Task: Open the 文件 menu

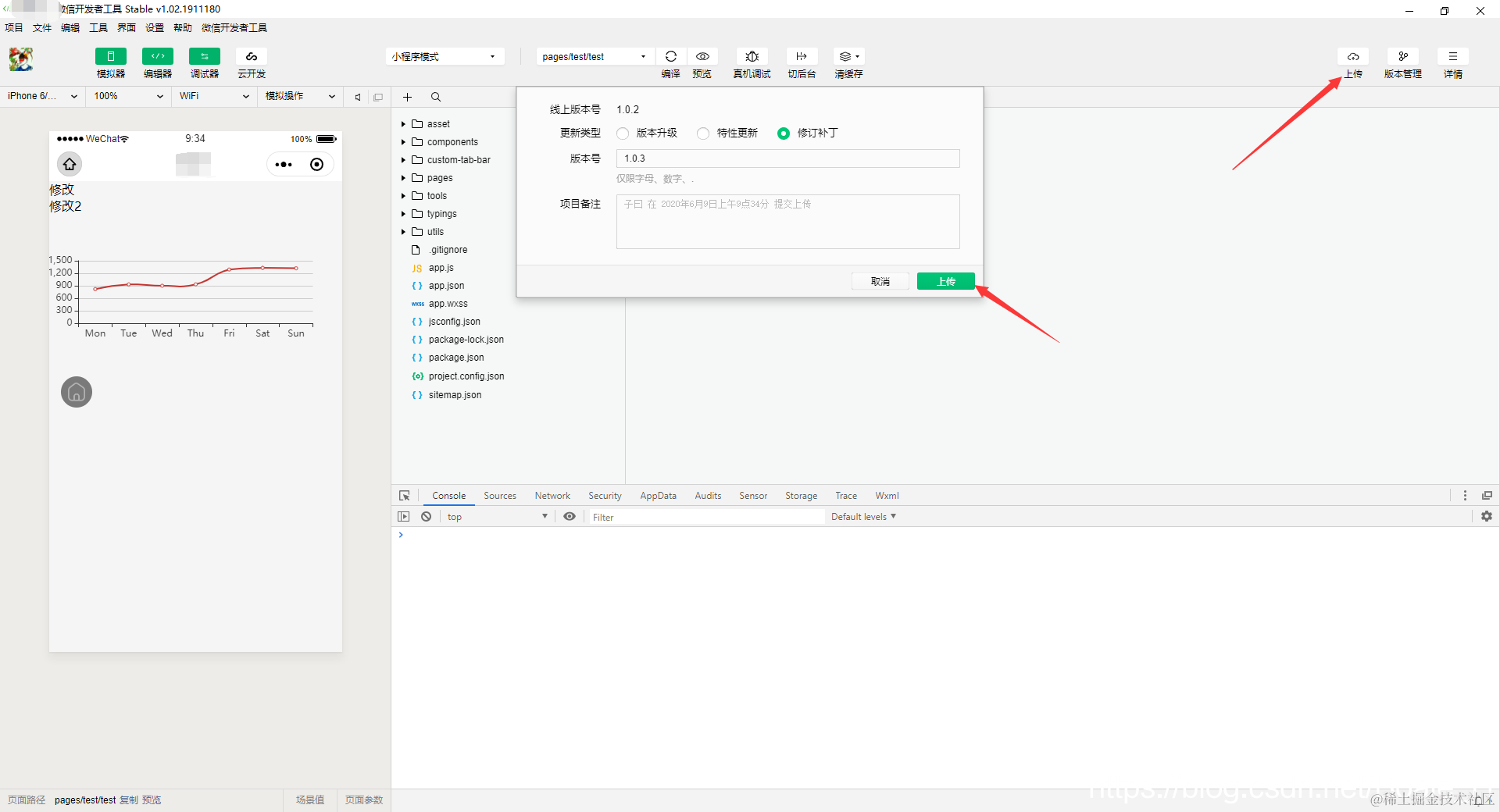Action: tap(42, 28)
